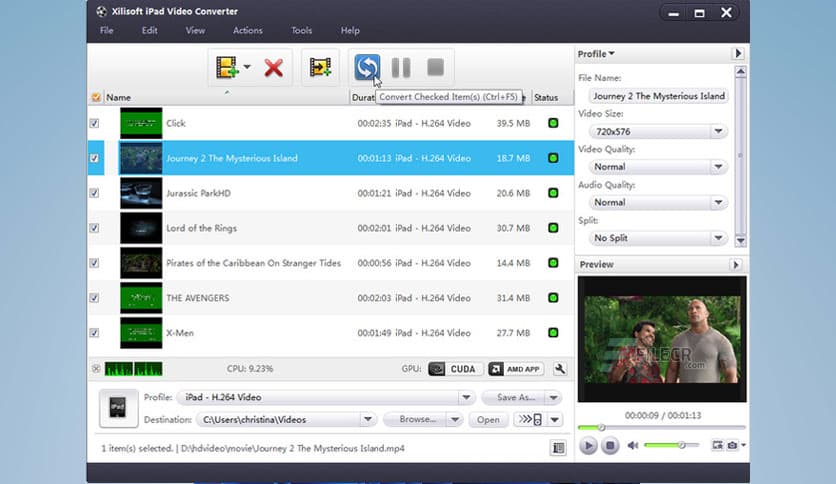Uncheck Pirates of the Caribbean row

tap(94, 263)
